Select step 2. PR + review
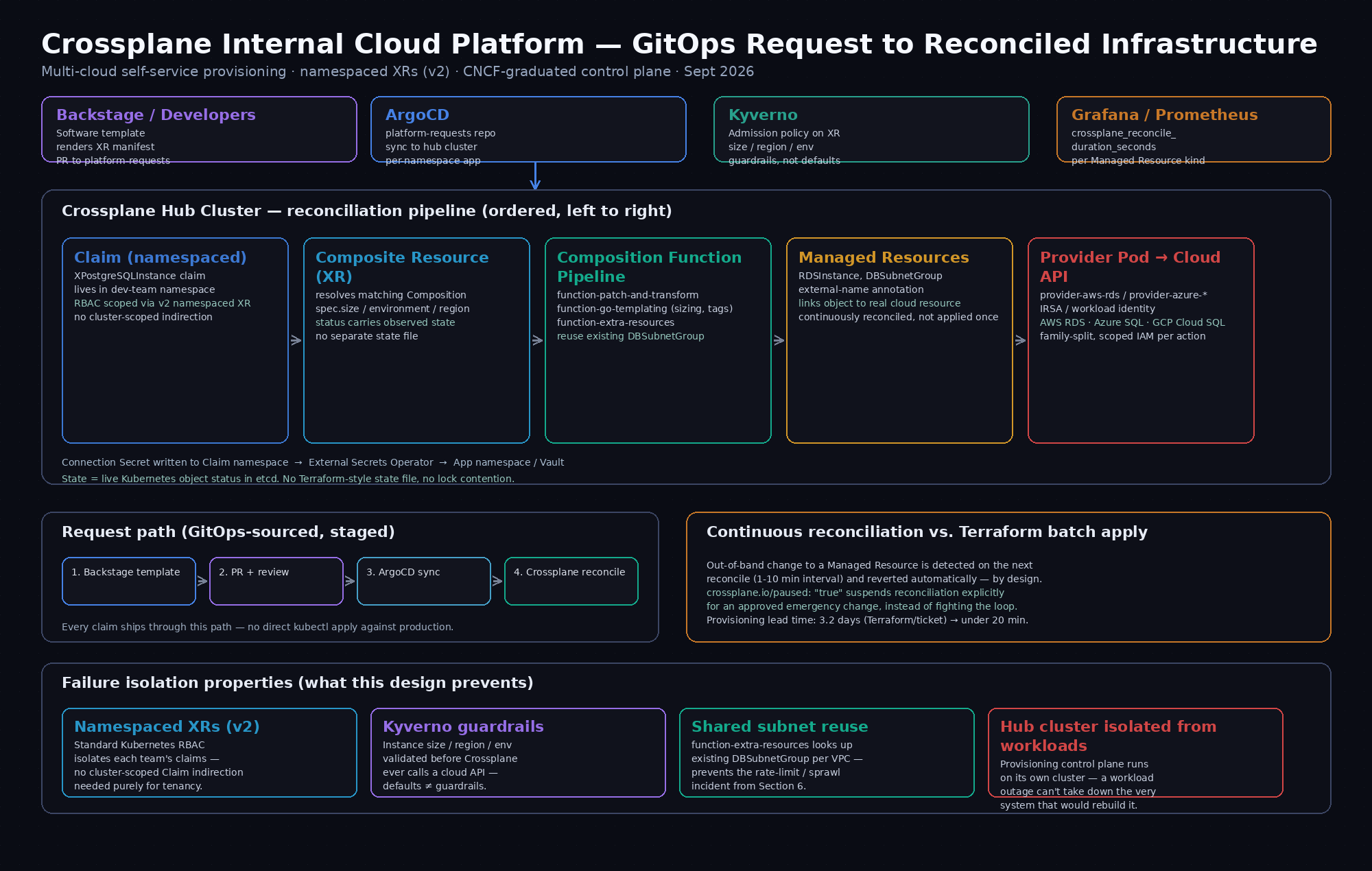 coord(276,582)
